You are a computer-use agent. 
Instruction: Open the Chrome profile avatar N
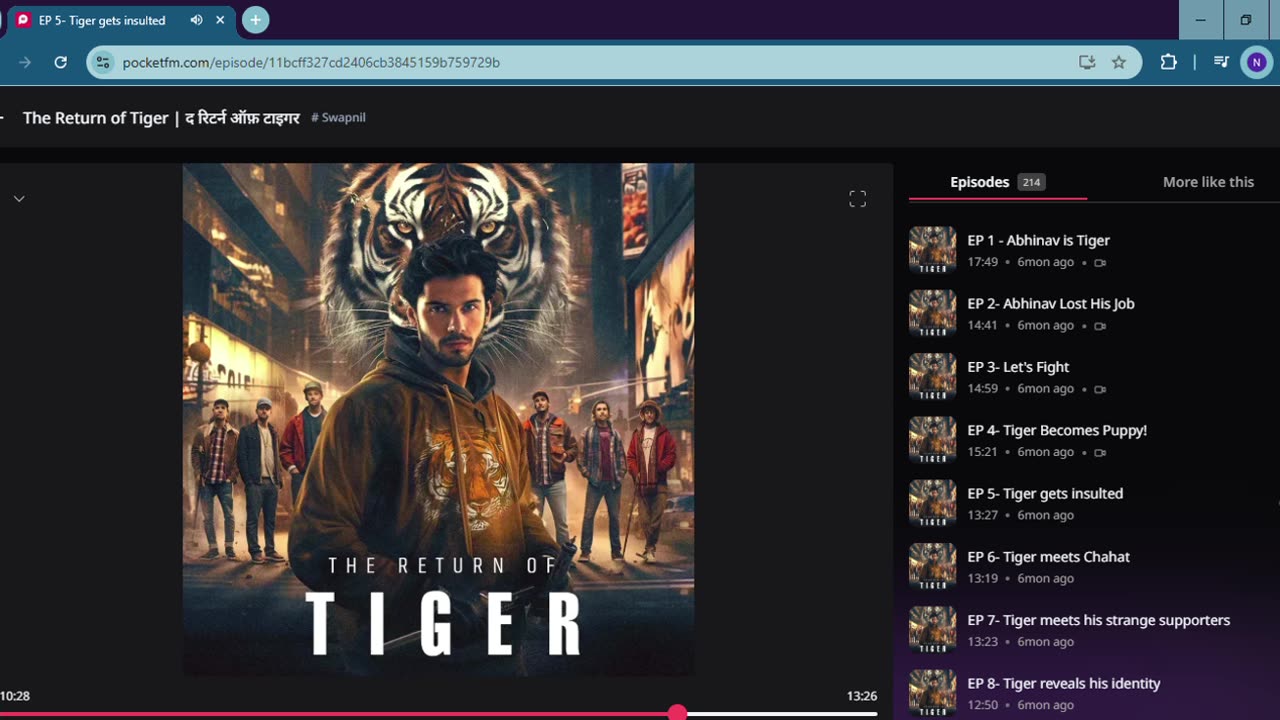pos(1256,62)
